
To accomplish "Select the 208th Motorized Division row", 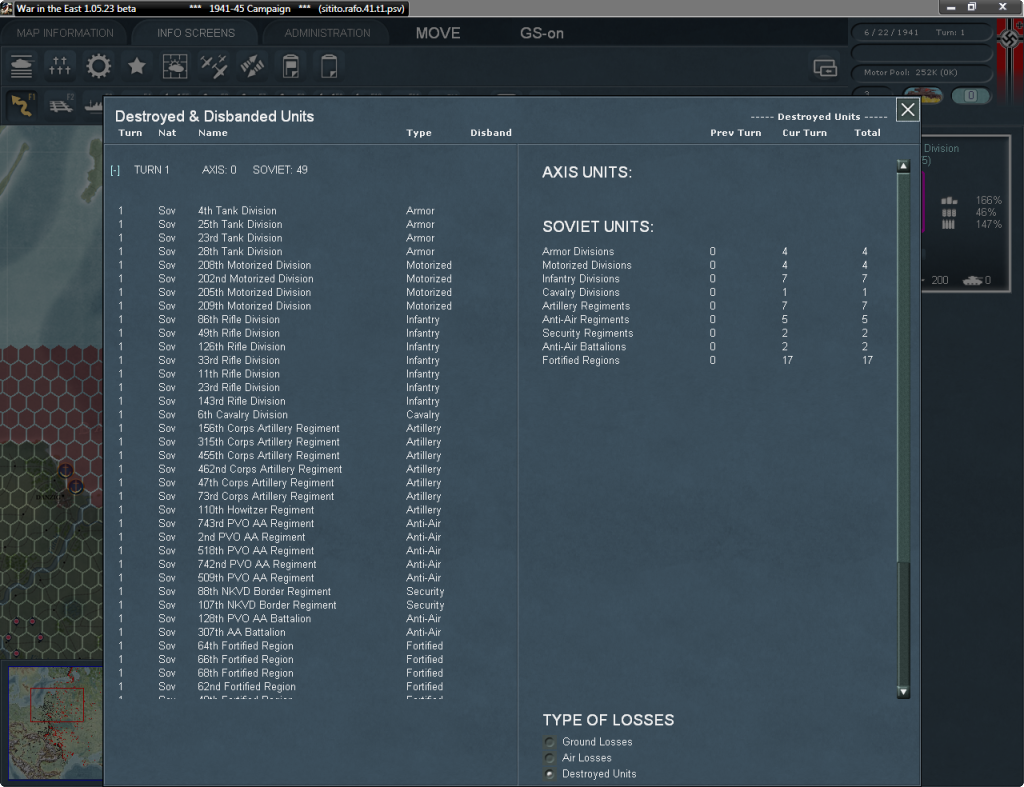I will [286, 265].
